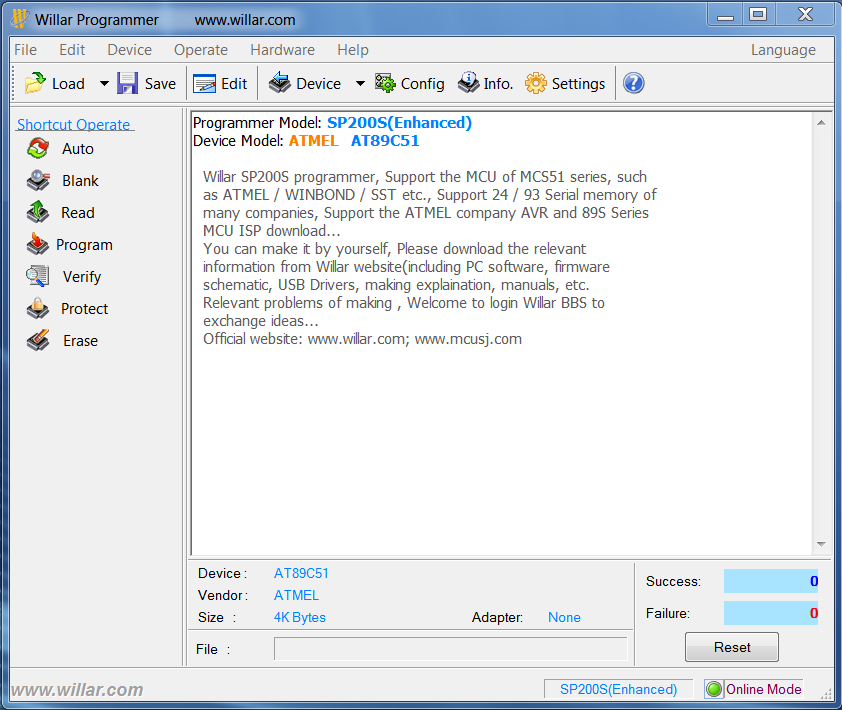Click the Save floppy disk icon
842x710 pixels.
click(x=128, y=83)
